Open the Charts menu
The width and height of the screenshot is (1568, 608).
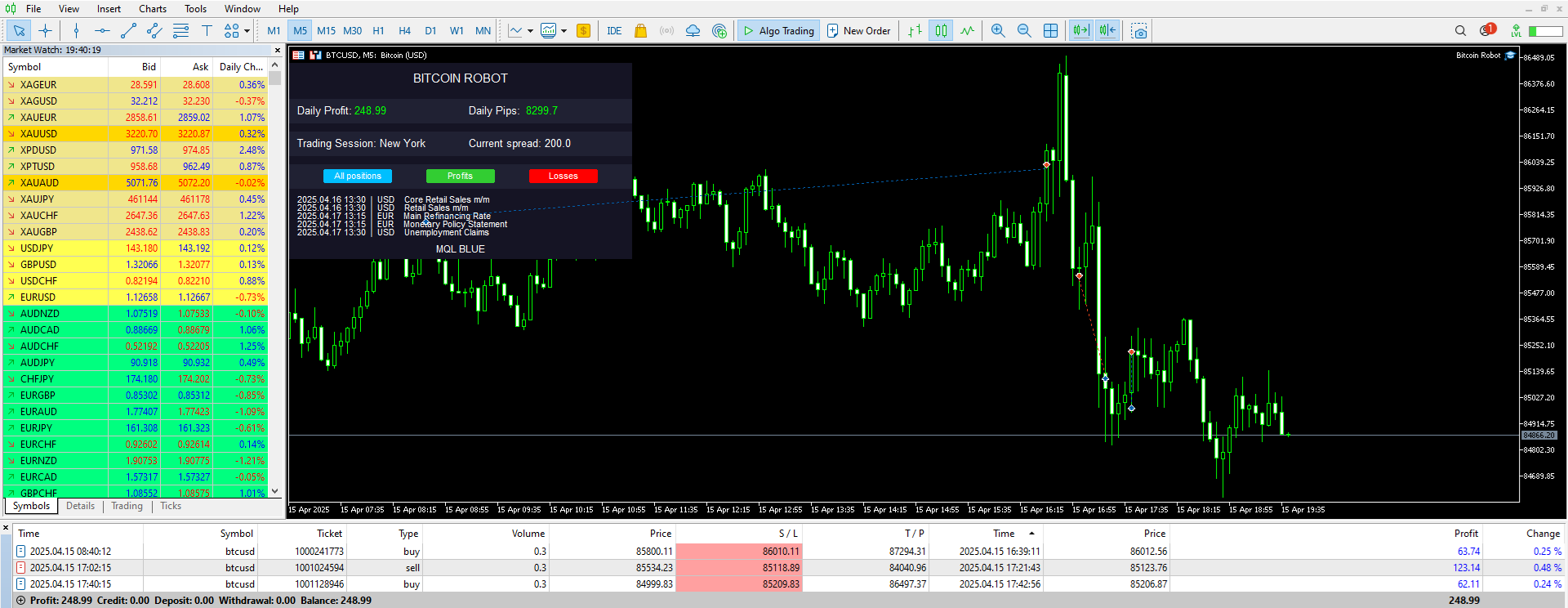153,9
